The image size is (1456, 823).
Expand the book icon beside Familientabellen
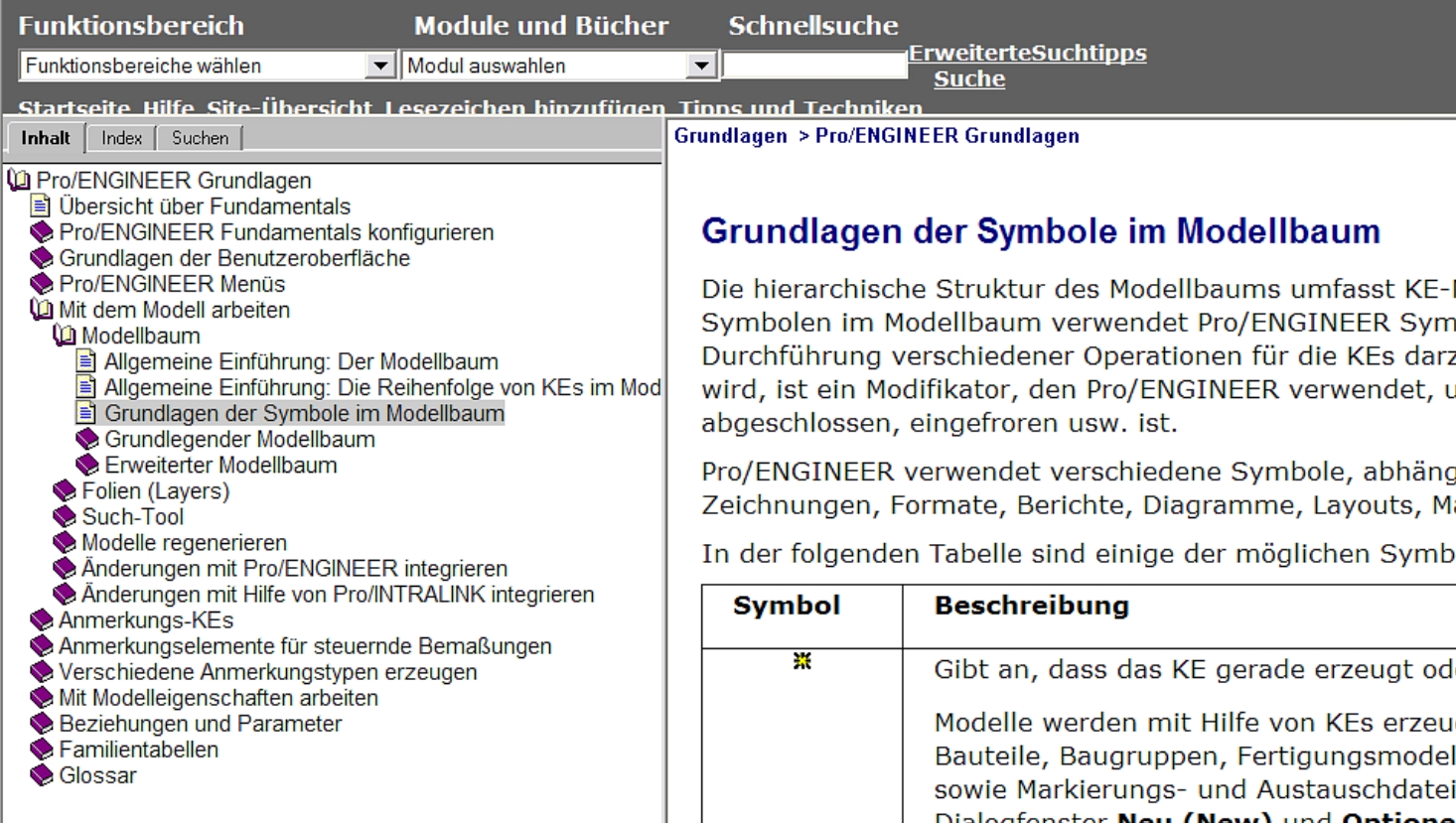click(42, 749)
